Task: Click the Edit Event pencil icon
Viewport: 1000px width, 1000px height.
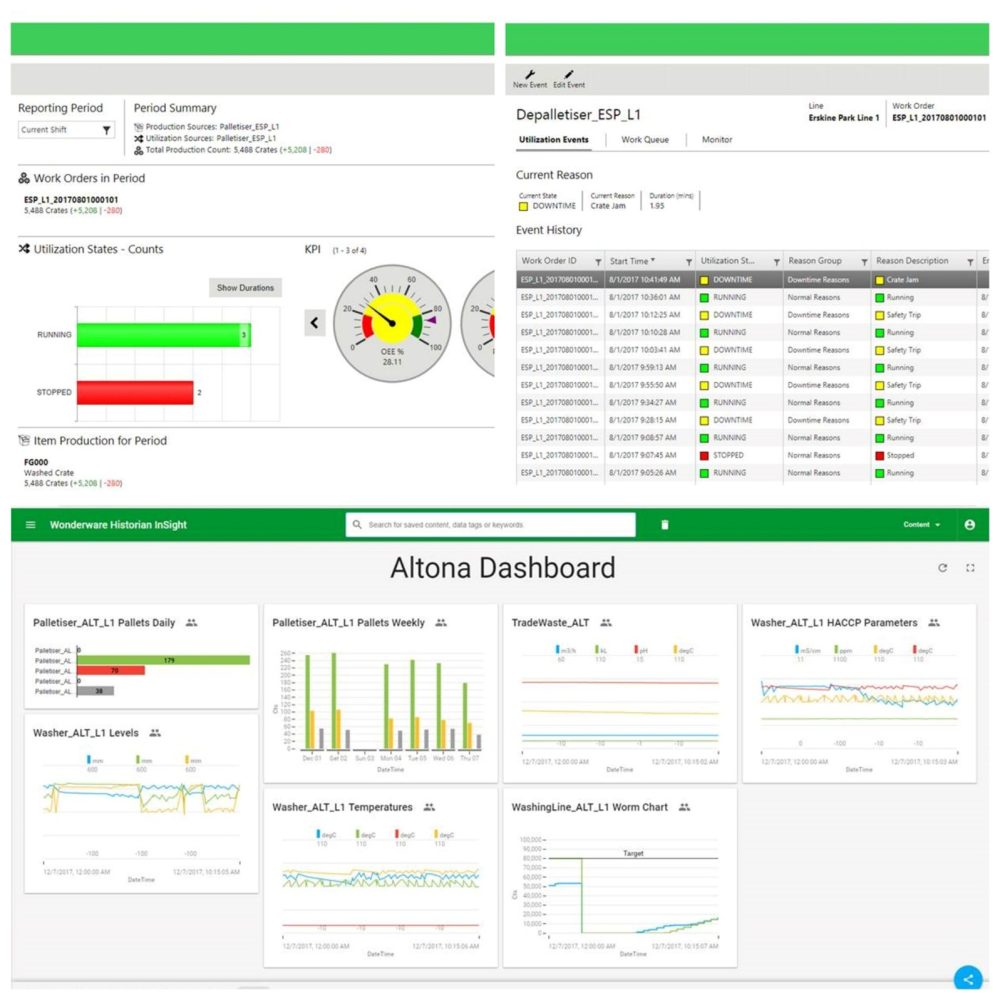Action: pos(568,75)
